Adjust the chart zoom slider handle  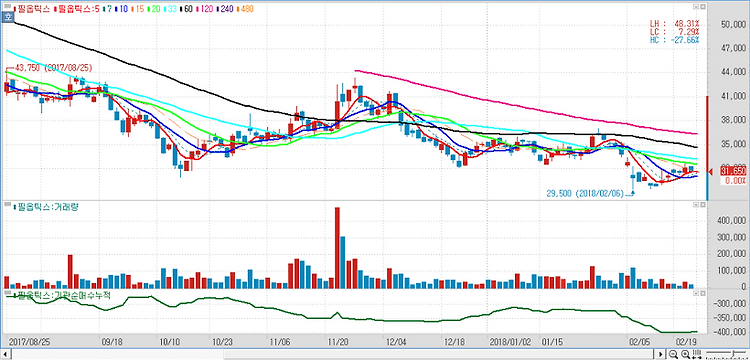point(733,353)
